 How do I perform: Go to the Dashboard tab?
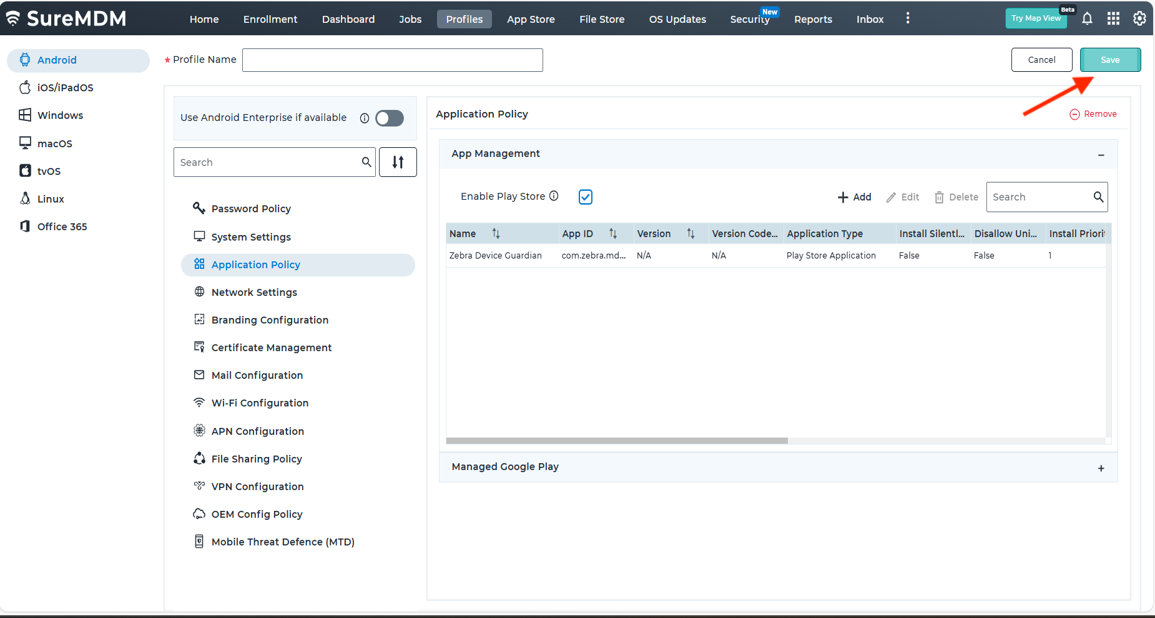tap(348, 19)
